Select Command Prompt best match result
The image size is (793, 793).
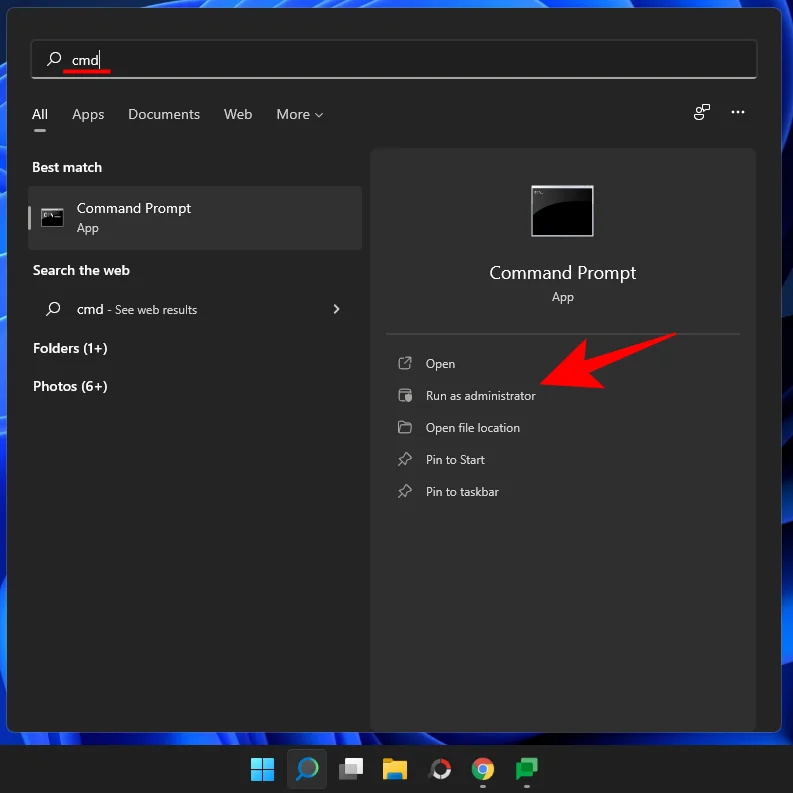click(195, 217)
